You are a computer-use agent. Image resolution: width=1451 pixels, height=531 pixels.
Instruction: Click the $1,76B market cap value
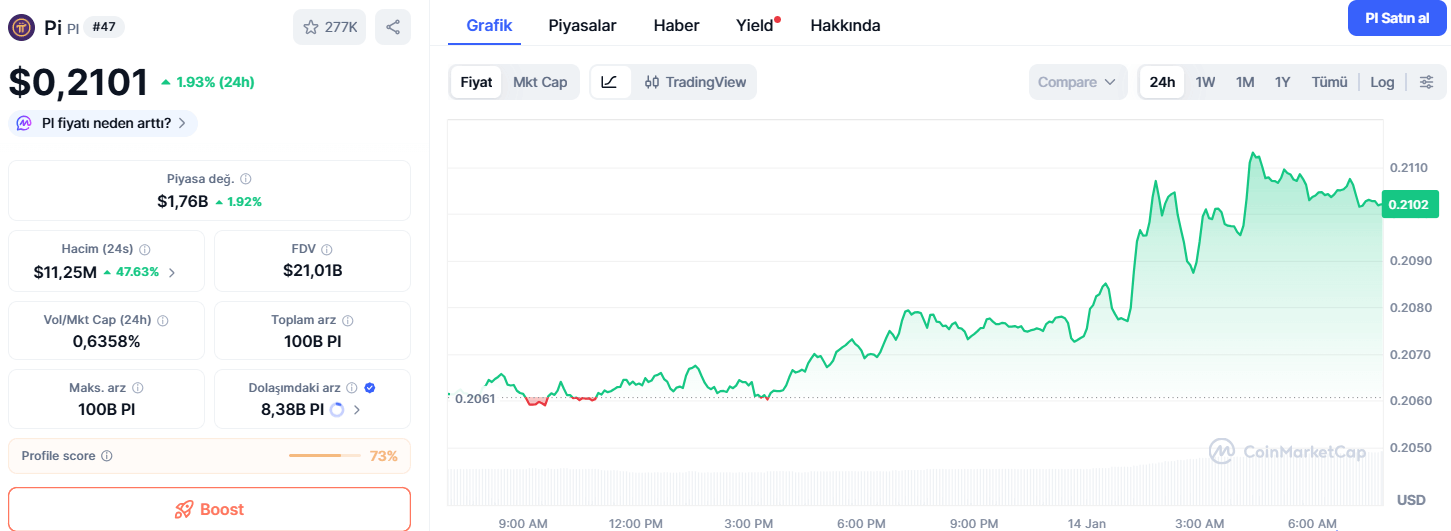tap(182, 201)
